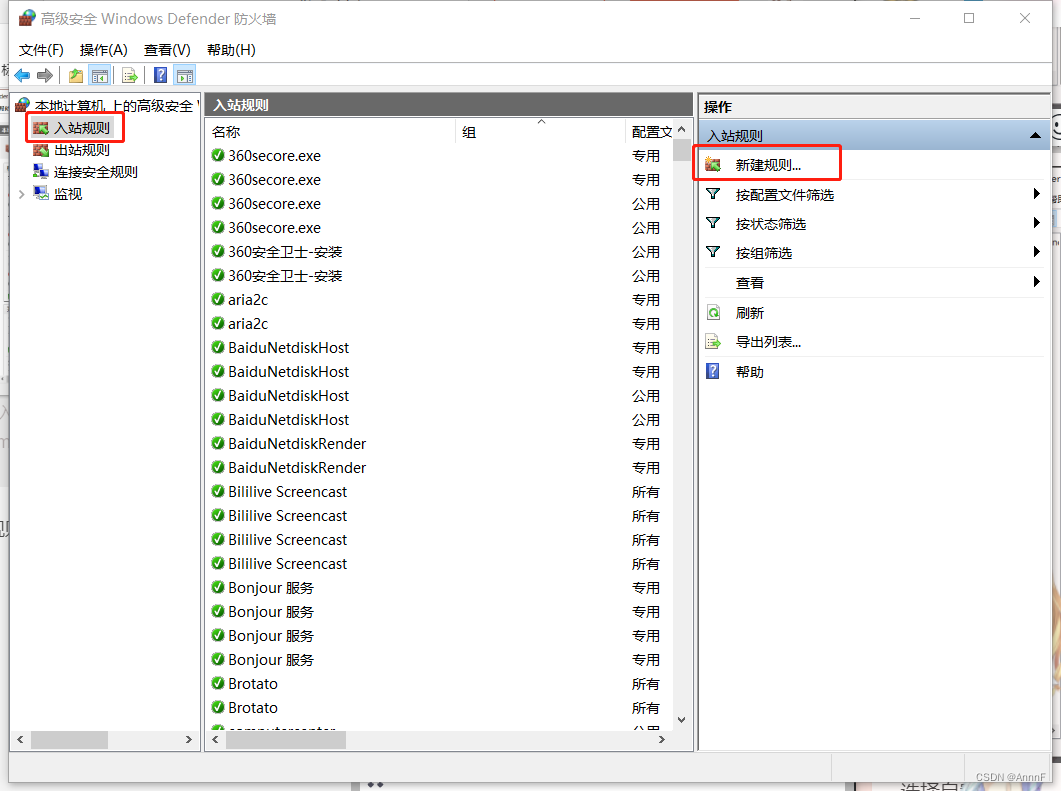
Task: Collapse the 入站规则 section in the actions pane
Action: click(1035, 136)
